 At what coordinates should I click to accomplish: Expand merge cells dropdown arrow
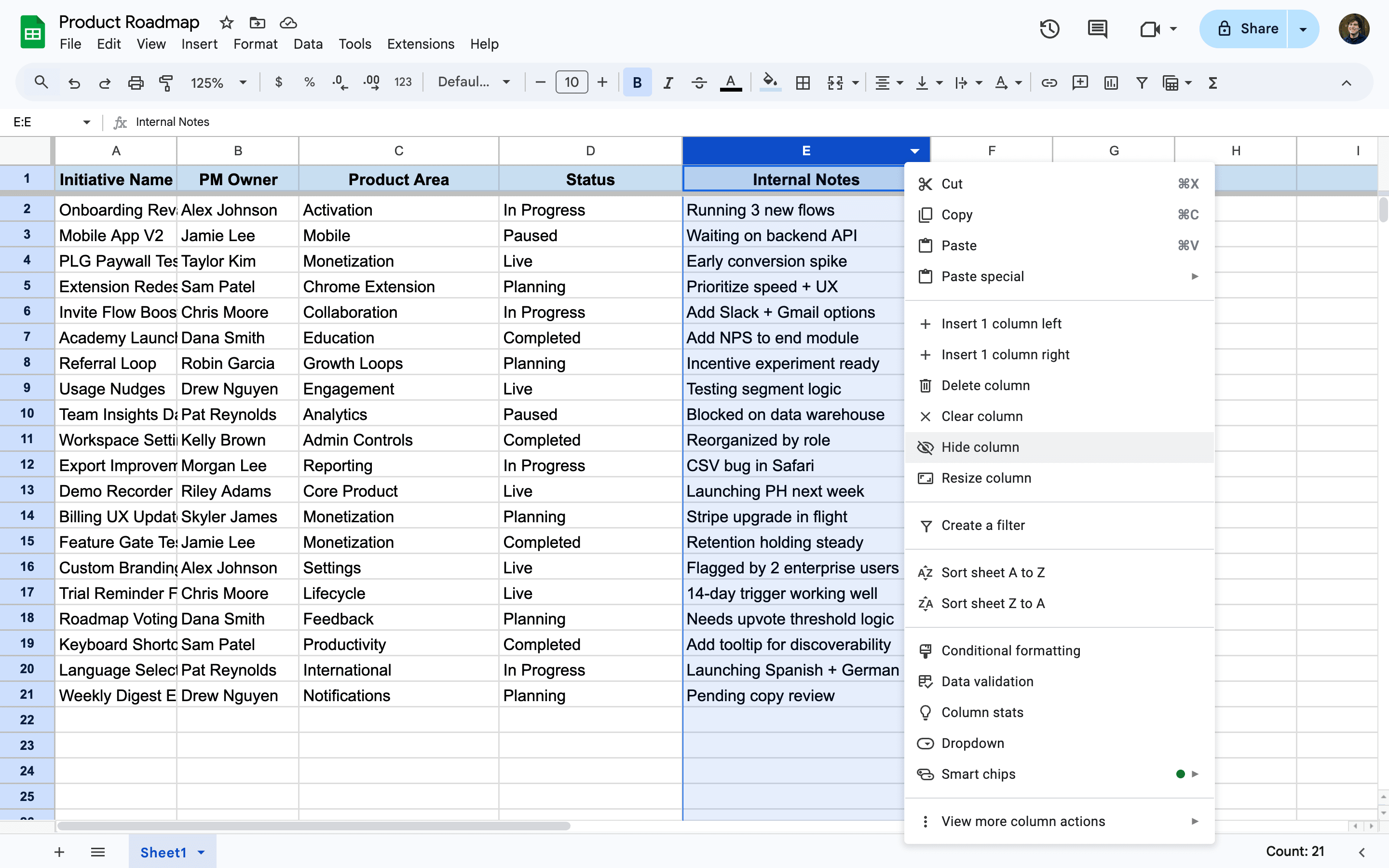pos(855,83)
